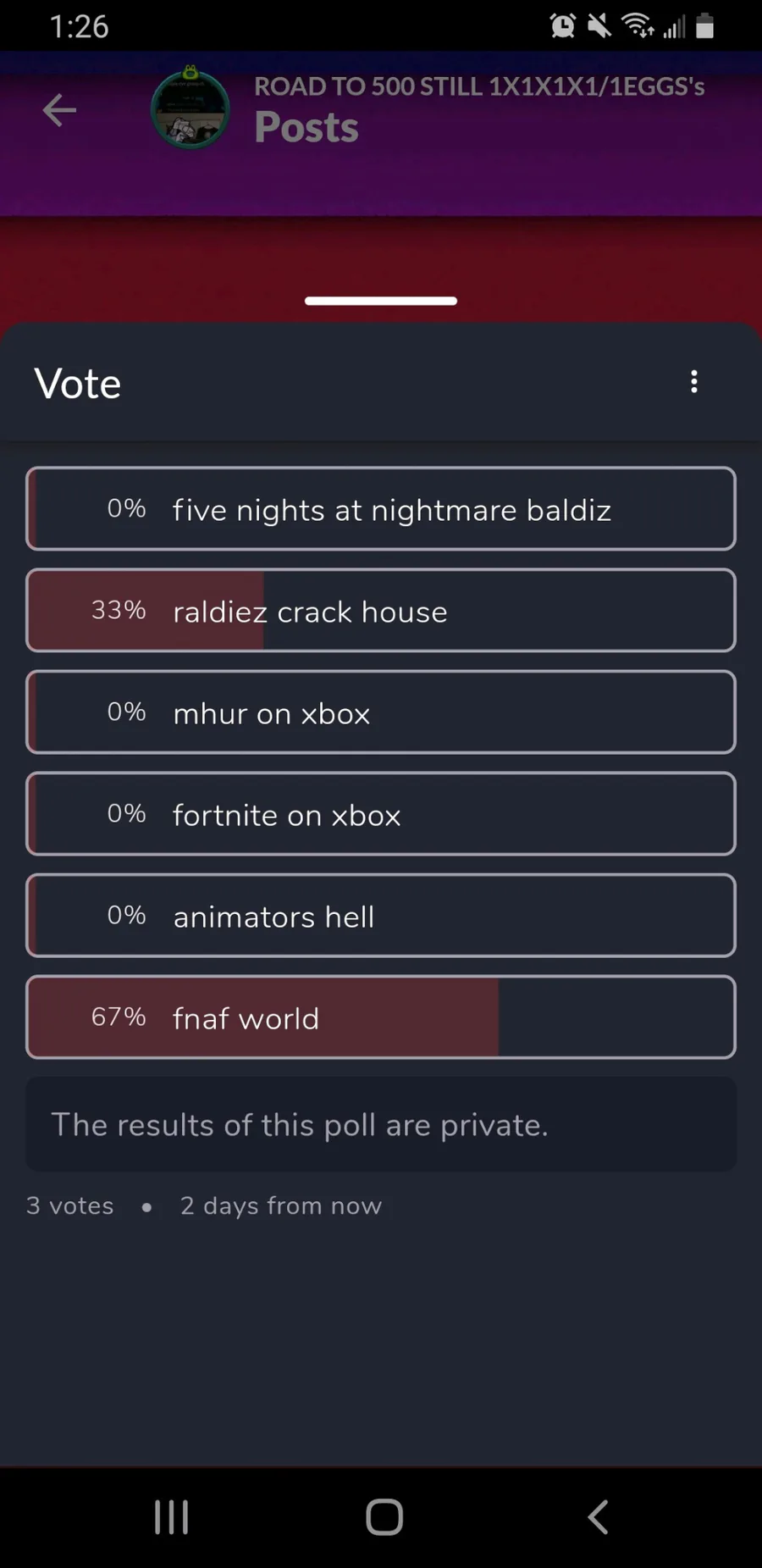Image resolution: width=762 pixels, height=1568 pixels.
Task: Select the raldiez crack house option
Action: [381, 611]
